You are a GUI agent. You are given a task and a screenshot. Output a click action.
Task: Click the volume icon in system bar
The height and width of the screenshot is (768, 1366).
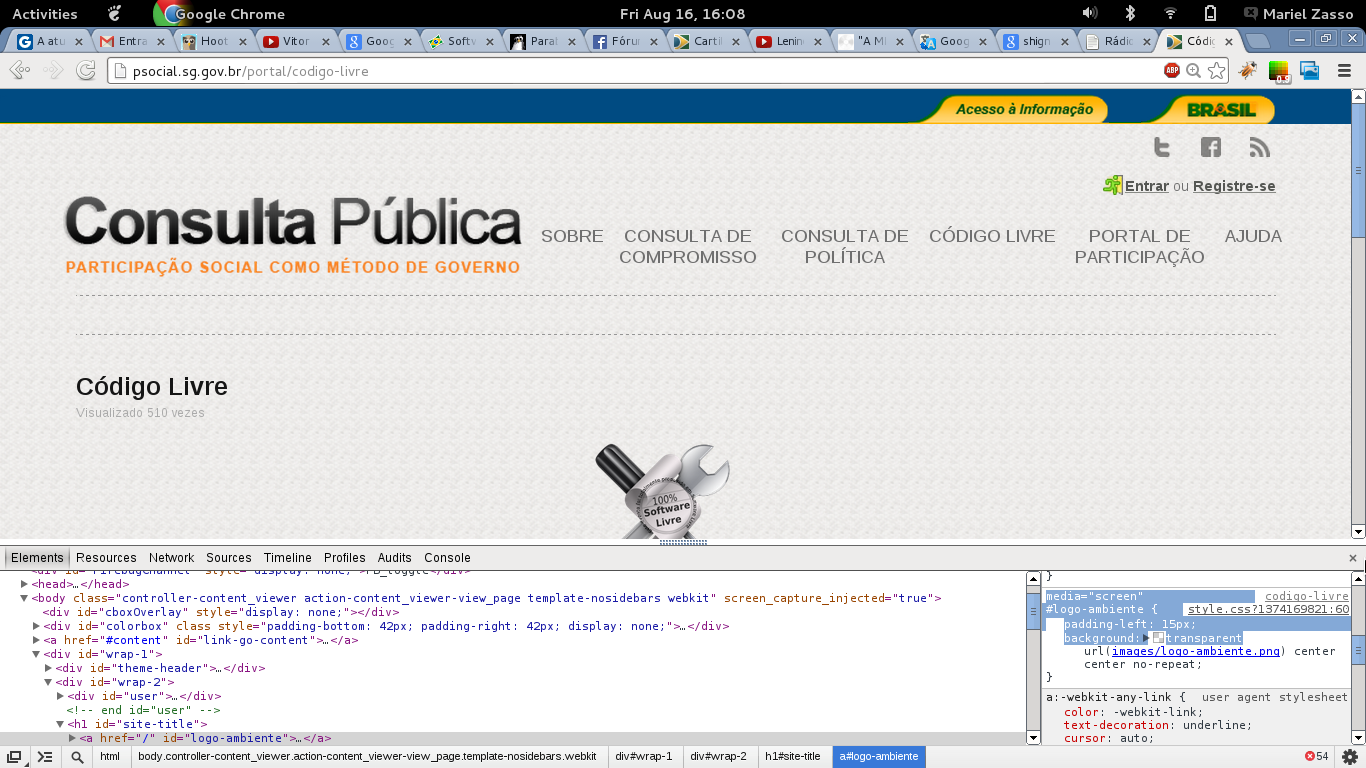[x=1090, y=13]
